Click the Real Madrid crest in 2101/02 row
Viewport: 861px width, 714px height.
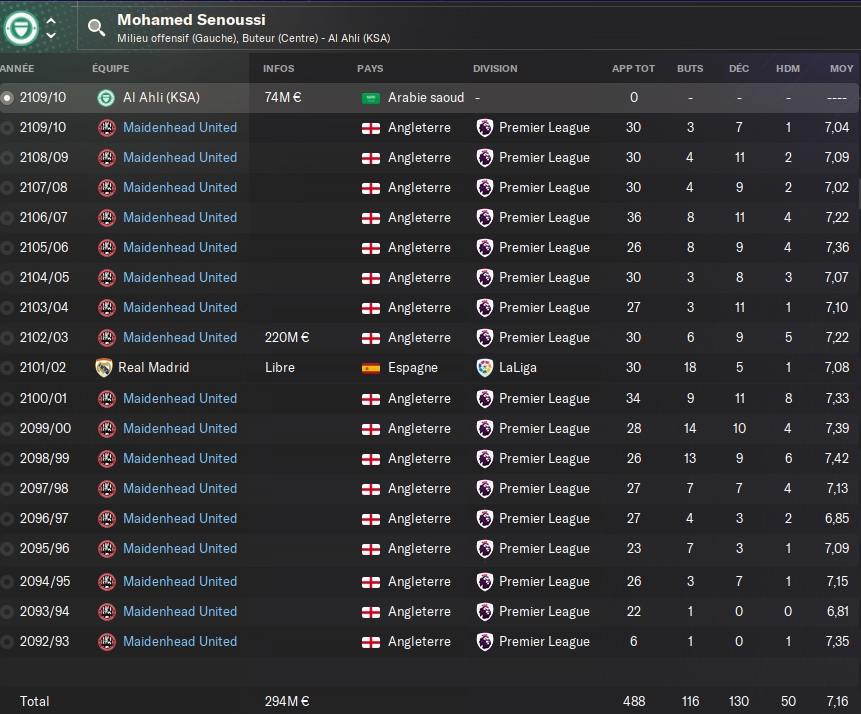(104, 367)
